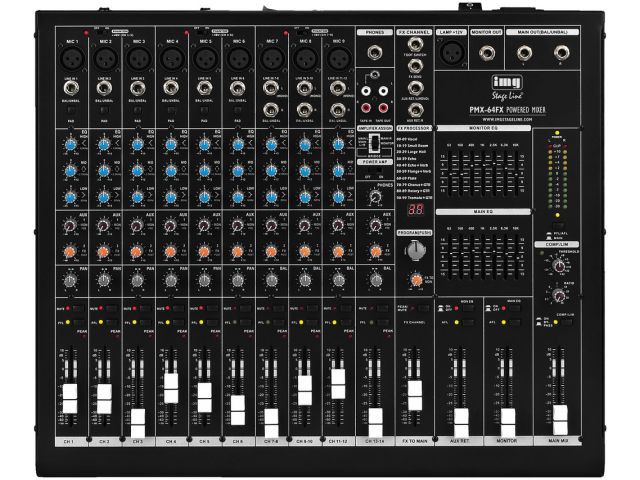This screenshot has width=640, height=480.
Task: Click the CH 1 channel fader
Action: pyautogui.click(x=70, y=398)
